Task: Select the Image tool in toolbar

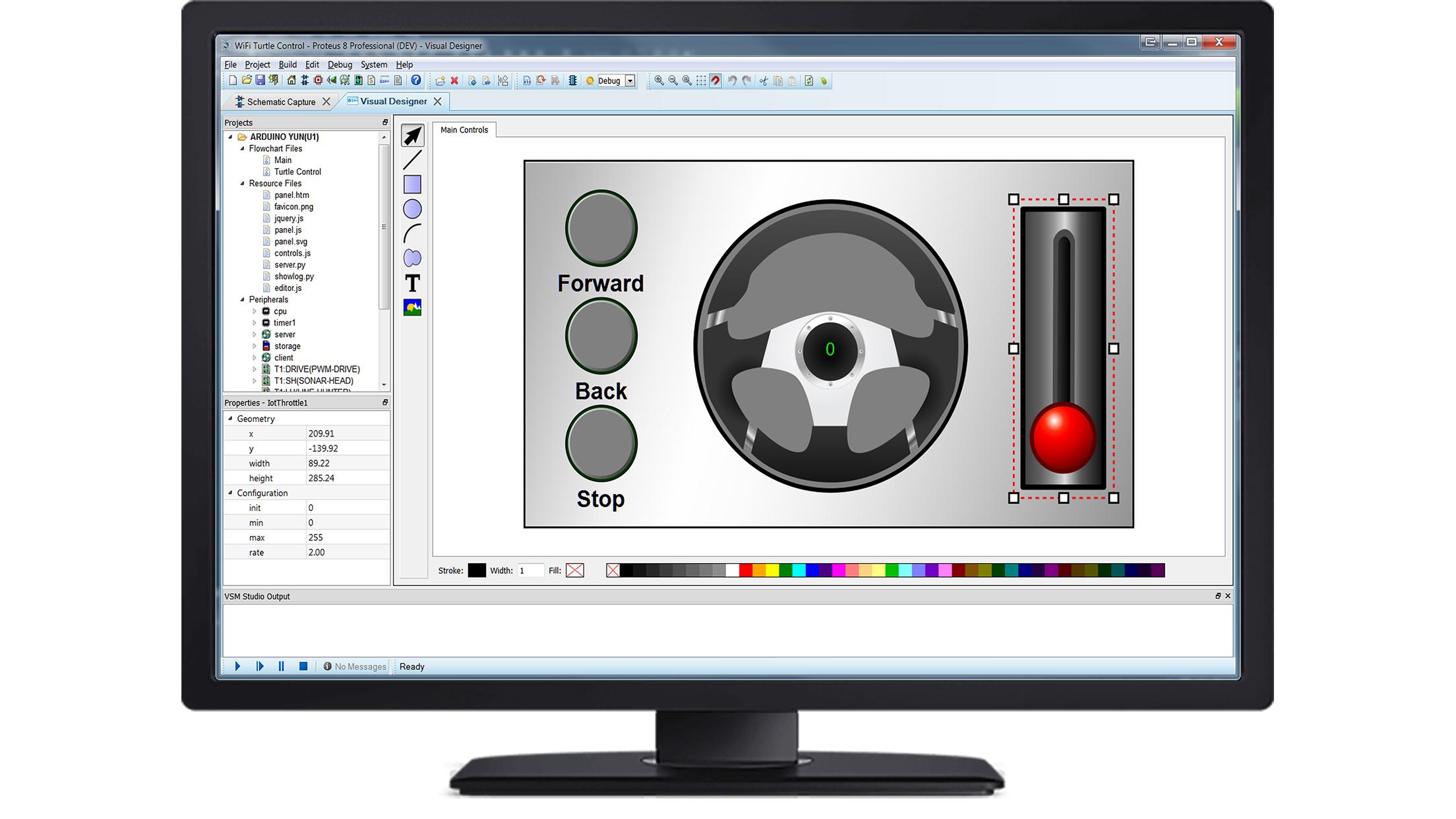Action: pyautogui.click(x=413, y=306)
